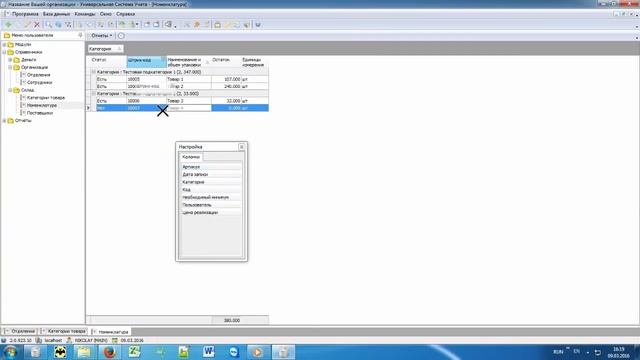Collapse the first Категория group row
640x360 pixels.
(x=93, y=72)
